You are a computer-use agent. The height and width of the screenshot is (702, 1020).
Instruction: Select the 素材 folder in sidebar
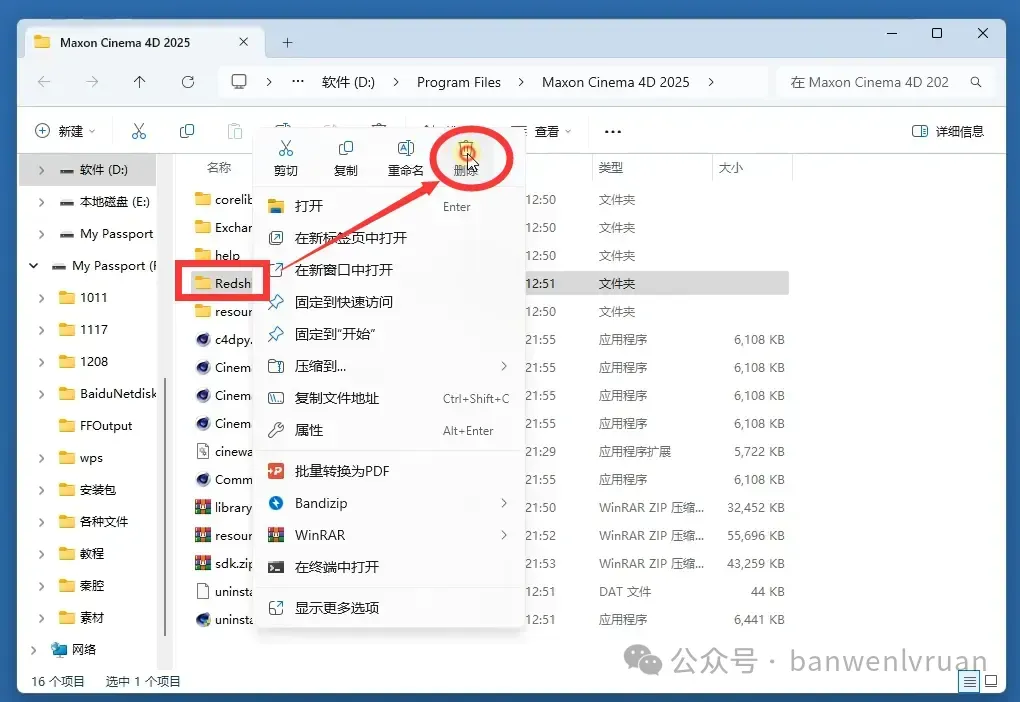pos(81,617)
